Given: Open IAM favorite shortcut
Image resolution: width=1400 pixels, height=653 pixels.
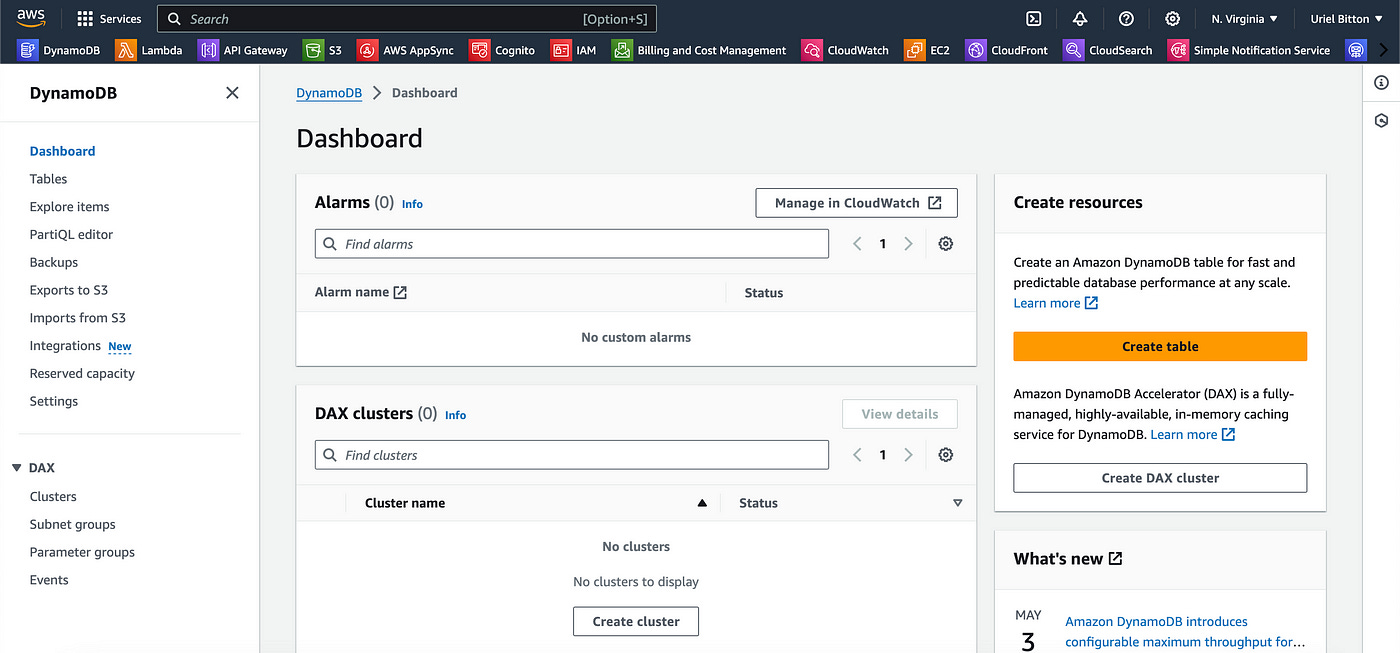Looking at the screenshot, I should click(574, 50).
